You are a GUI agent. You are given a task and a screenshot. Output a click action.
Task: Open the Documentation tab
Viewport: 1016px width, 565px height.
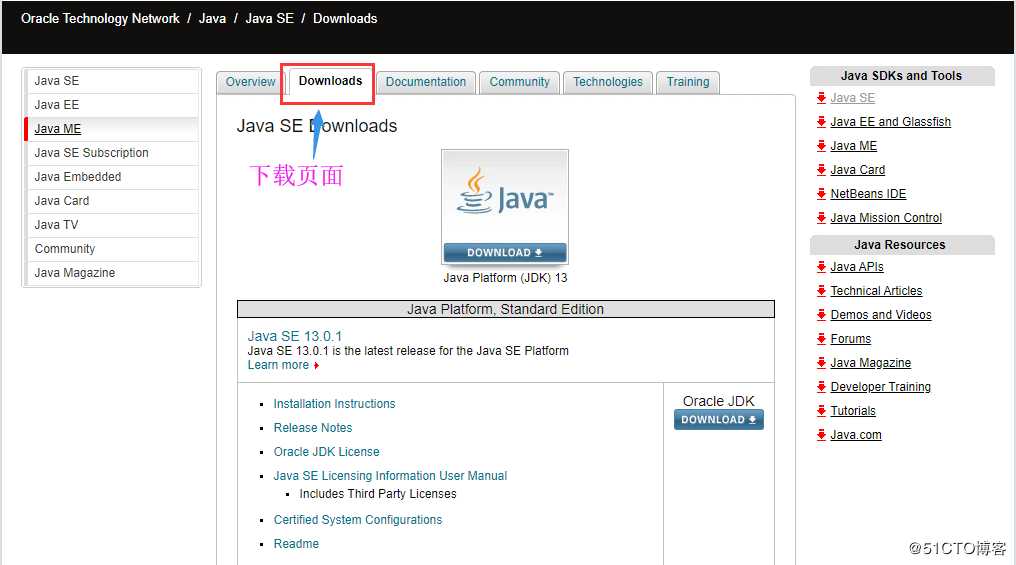(426, 82)
